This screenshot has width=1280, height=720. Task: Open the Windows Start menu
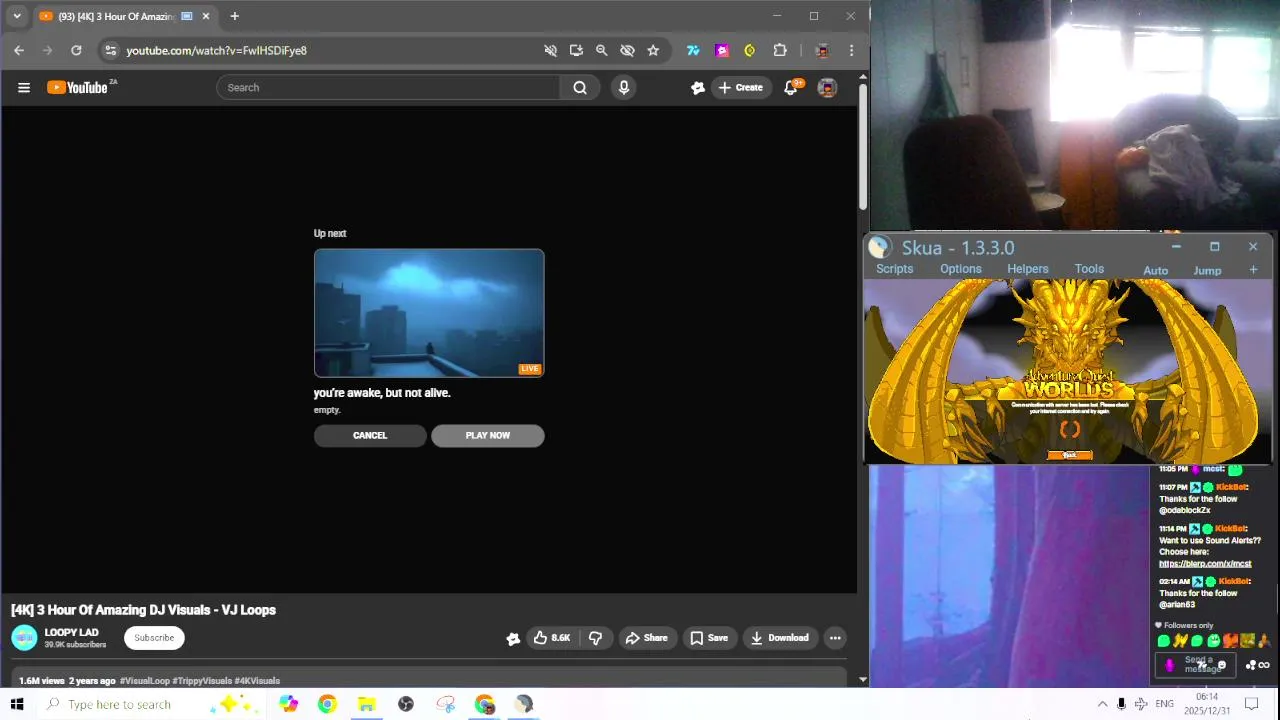[17, 704]
